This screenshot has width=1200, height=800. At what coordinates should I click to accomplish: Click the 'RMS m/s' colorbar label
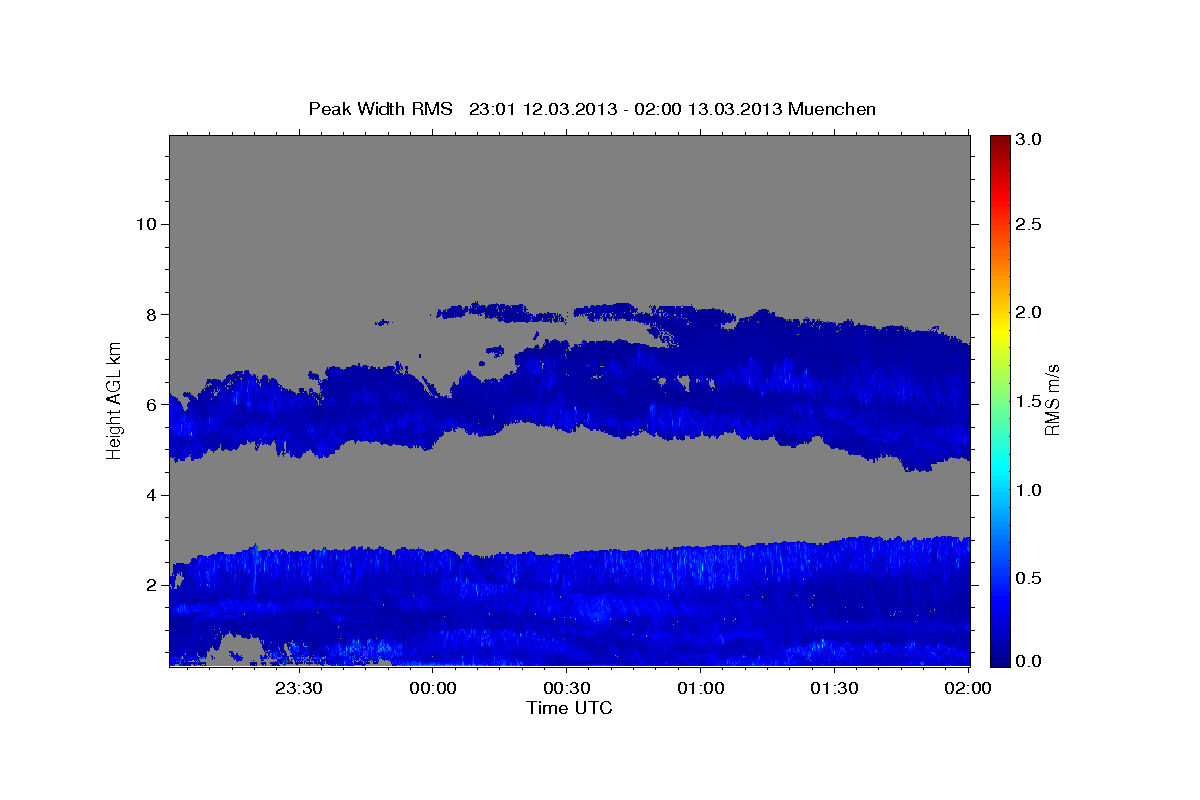(1051, 401)
